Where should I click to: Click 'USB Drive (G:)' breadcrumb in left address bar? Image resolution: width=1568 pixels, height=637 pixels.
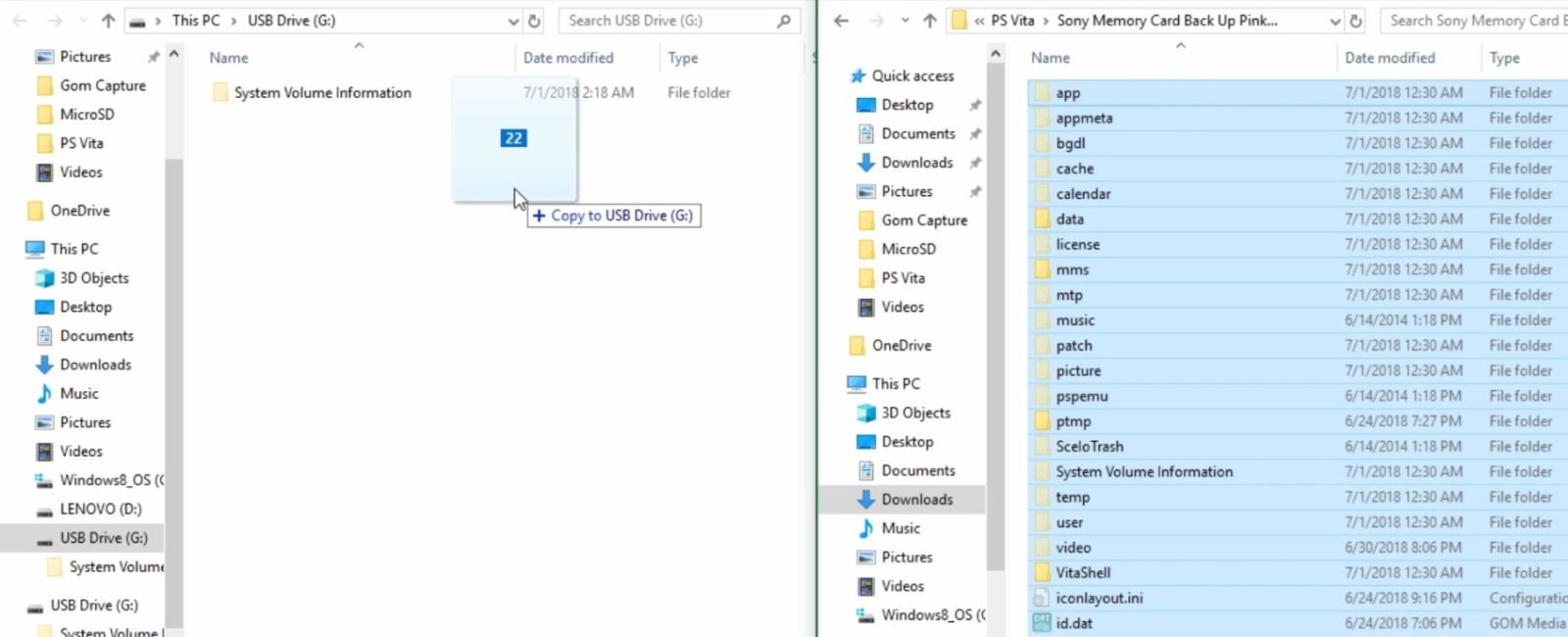tap(291, 21)
